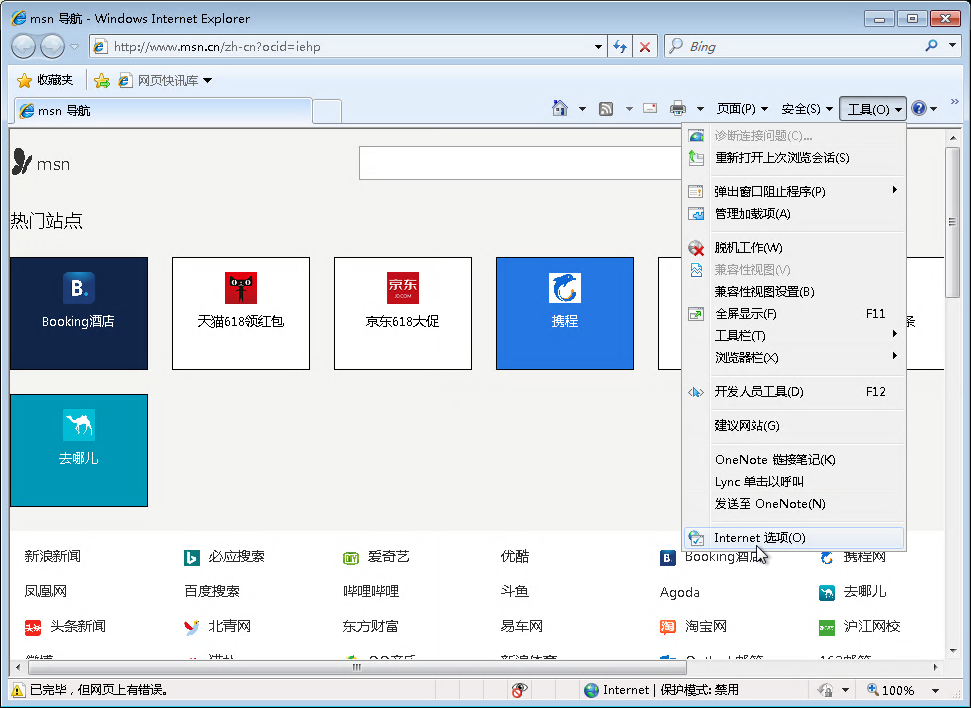Click the RSS feeds icon
This screenshot has width=971, height=708.
point(606,109)
